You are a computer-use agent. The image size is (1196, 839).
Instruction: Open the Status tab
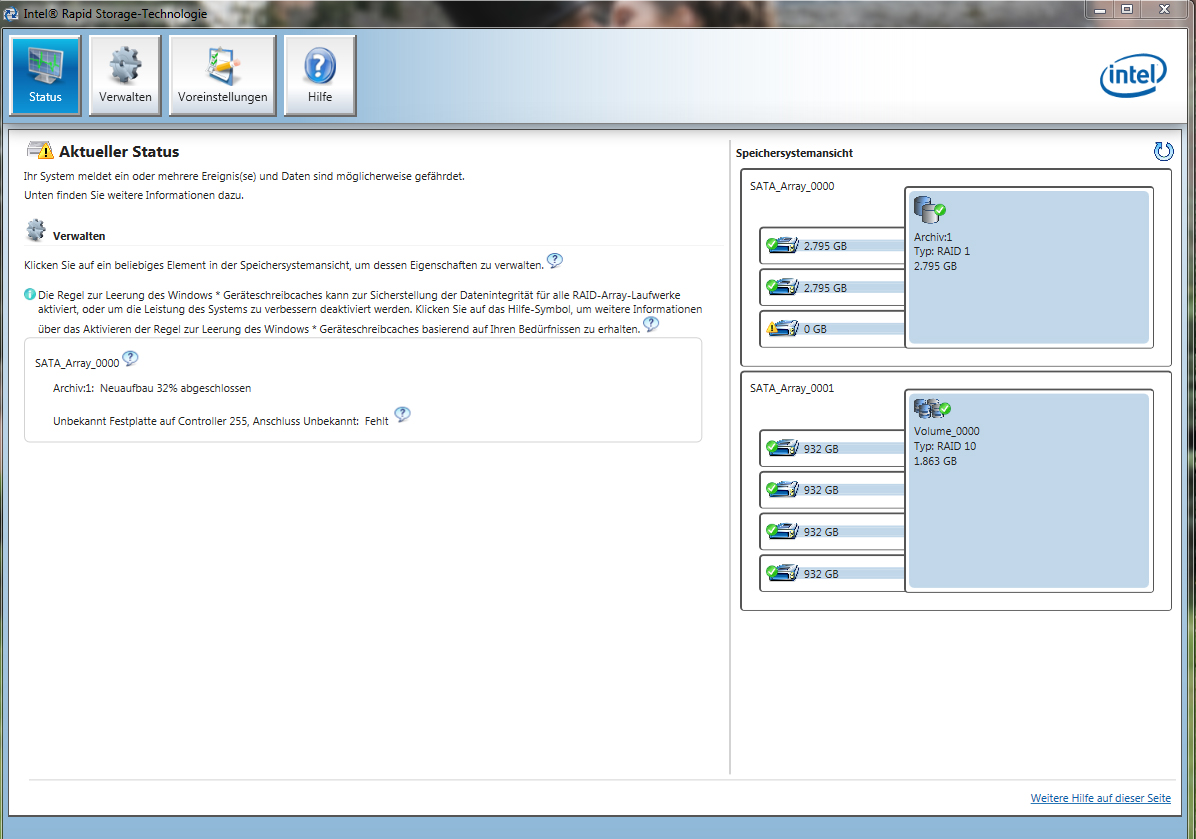[x=45, y=75]
